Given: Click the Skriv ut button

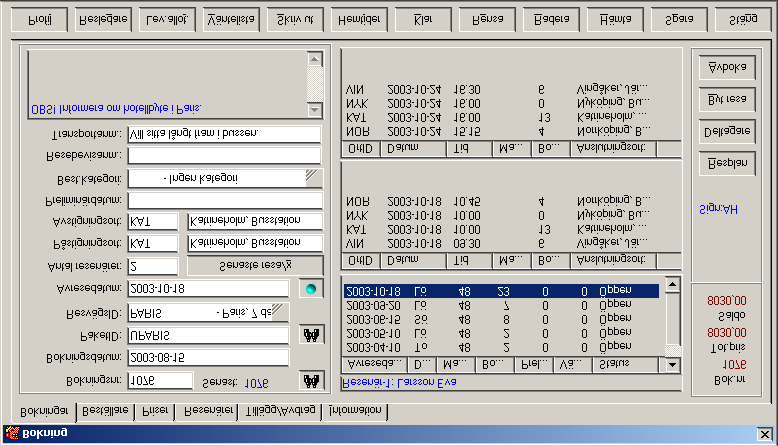Looking at the screenshot, I should pyautogui.click(x=295, y=20).
